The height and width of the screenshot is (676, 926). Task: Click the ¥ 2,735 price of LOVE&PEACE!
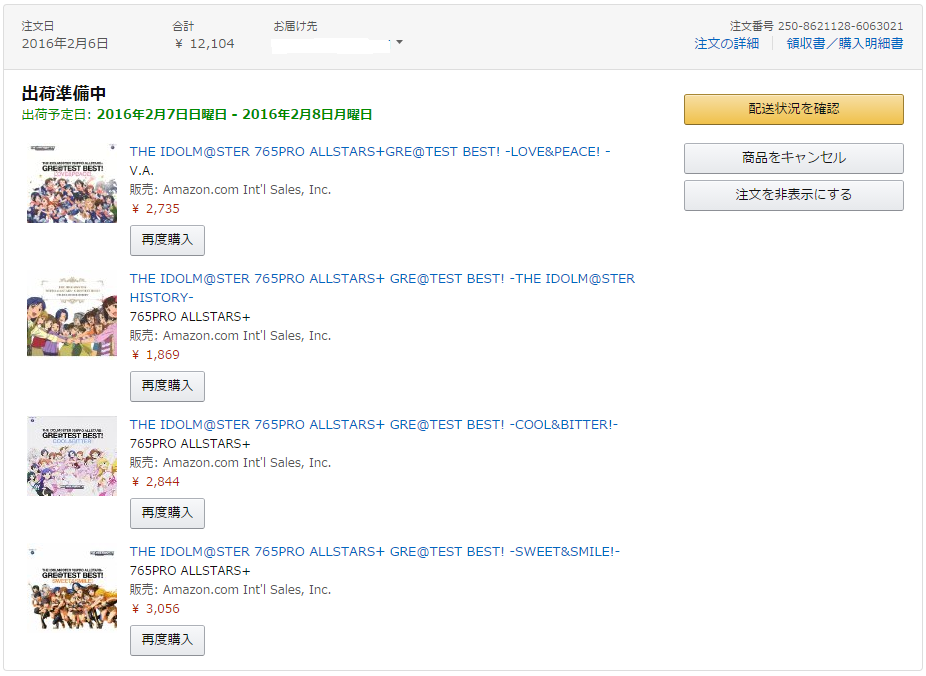click(156, 209)
